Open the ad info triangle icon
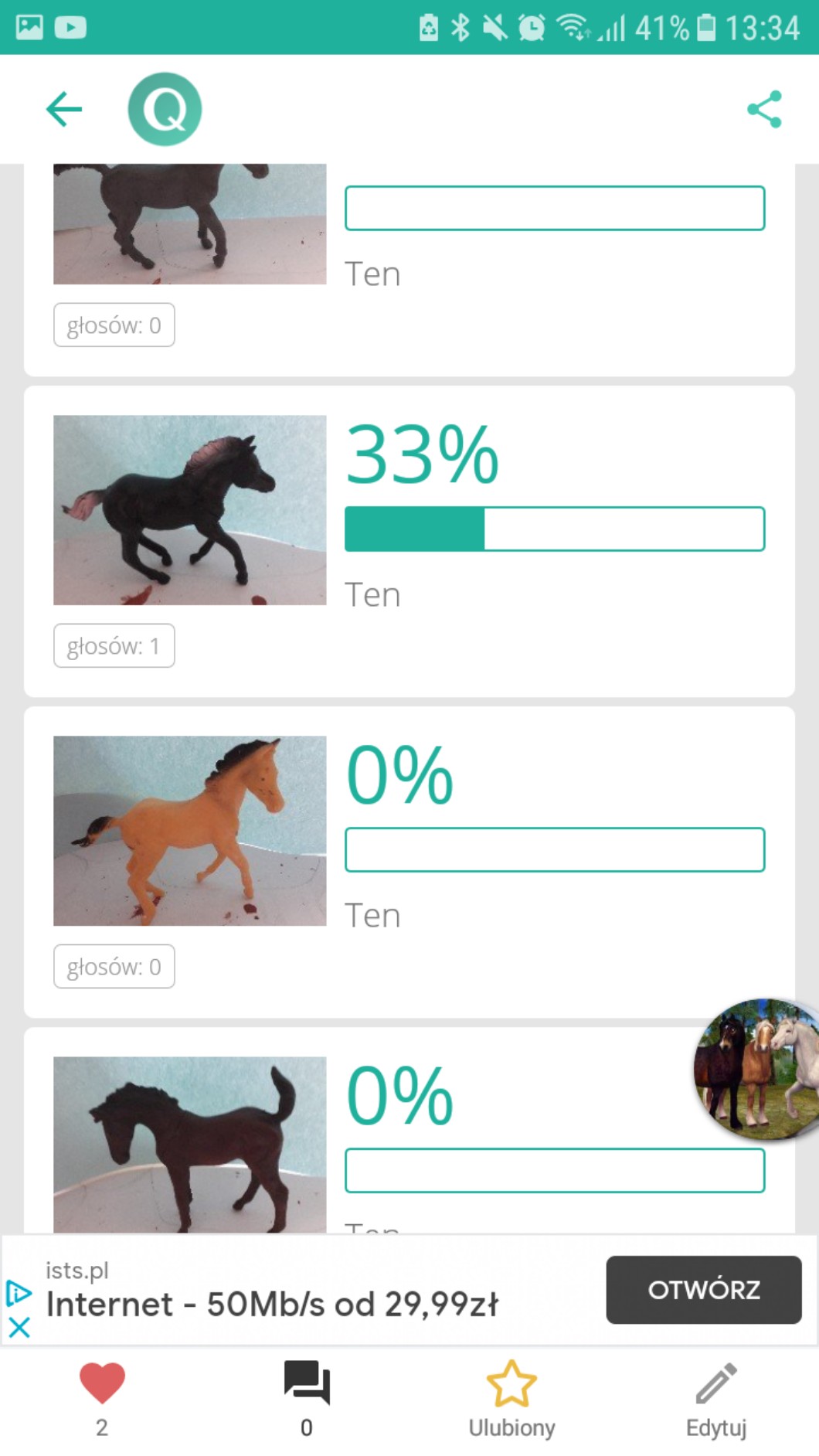819x1456 pixels. point(19,1292)
